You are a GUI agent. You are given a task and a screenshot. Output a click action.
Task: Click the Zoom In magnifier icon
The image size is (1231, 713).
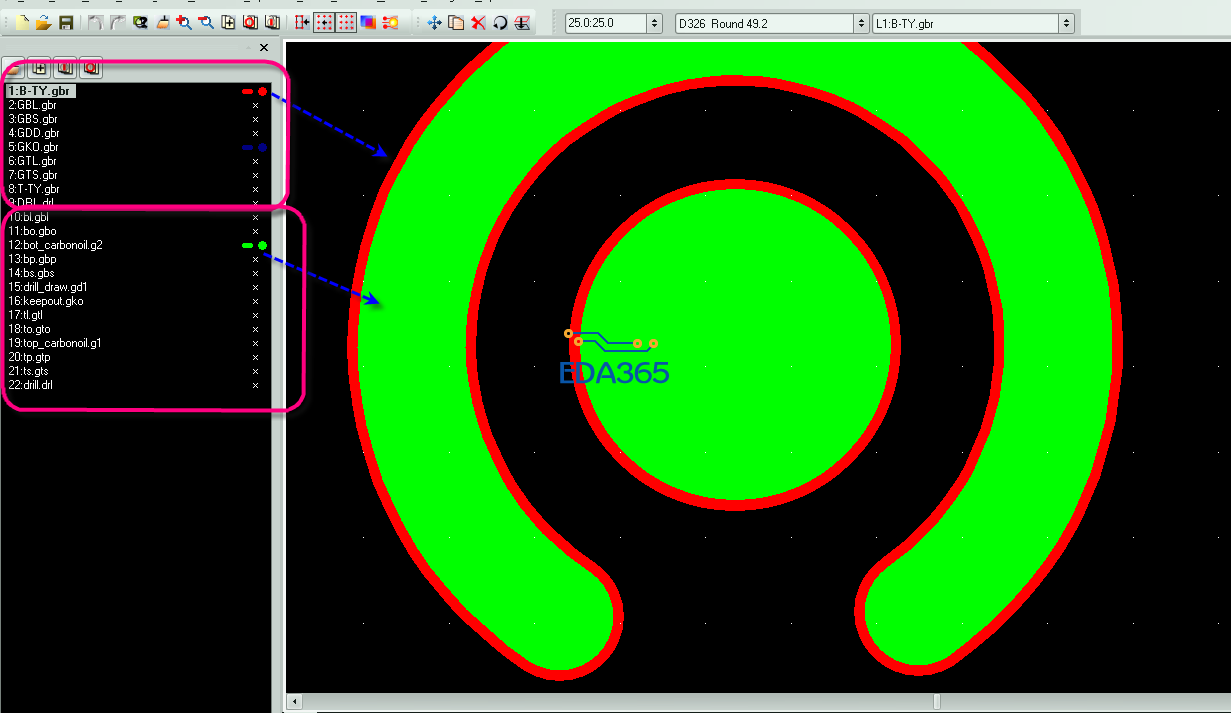pos(184,22)
